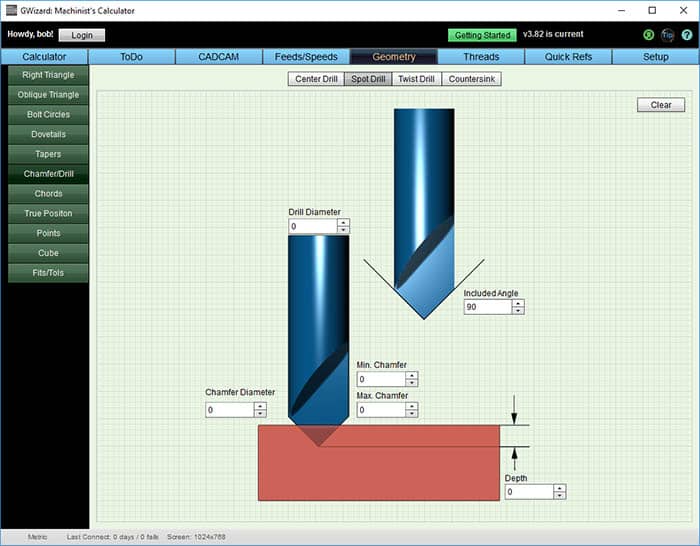Open Chords calculator

[48, 193]
